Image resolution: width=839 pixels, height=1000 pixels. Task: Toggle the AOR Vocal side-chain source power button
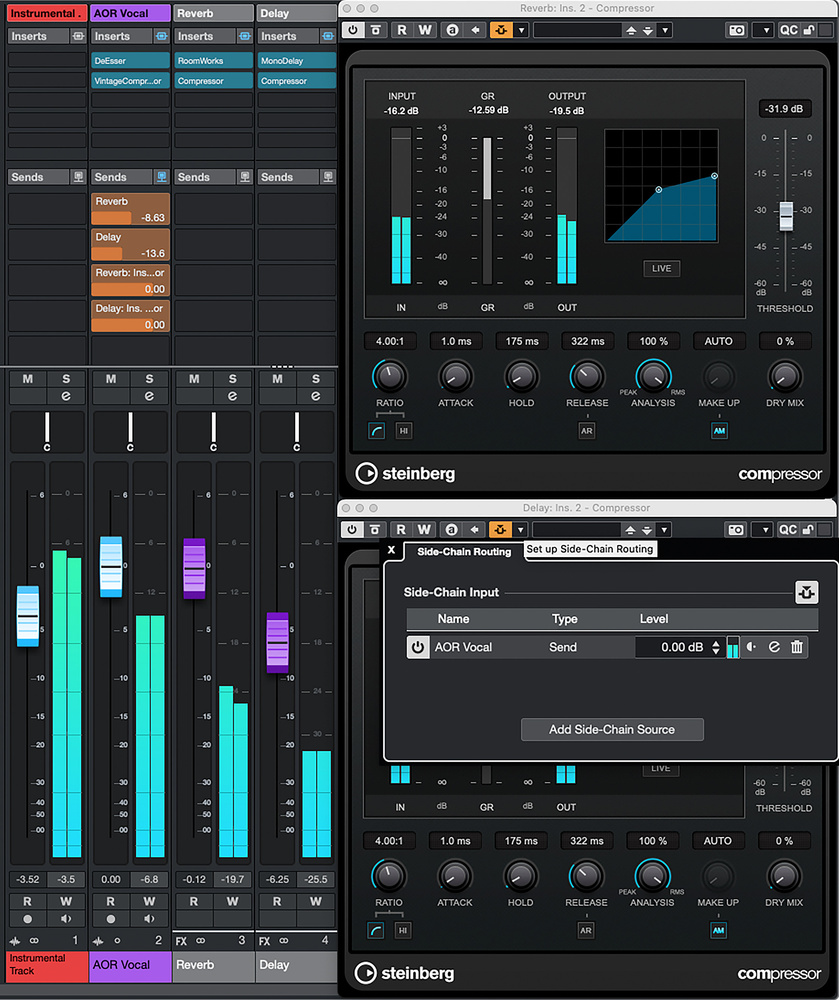418,647
